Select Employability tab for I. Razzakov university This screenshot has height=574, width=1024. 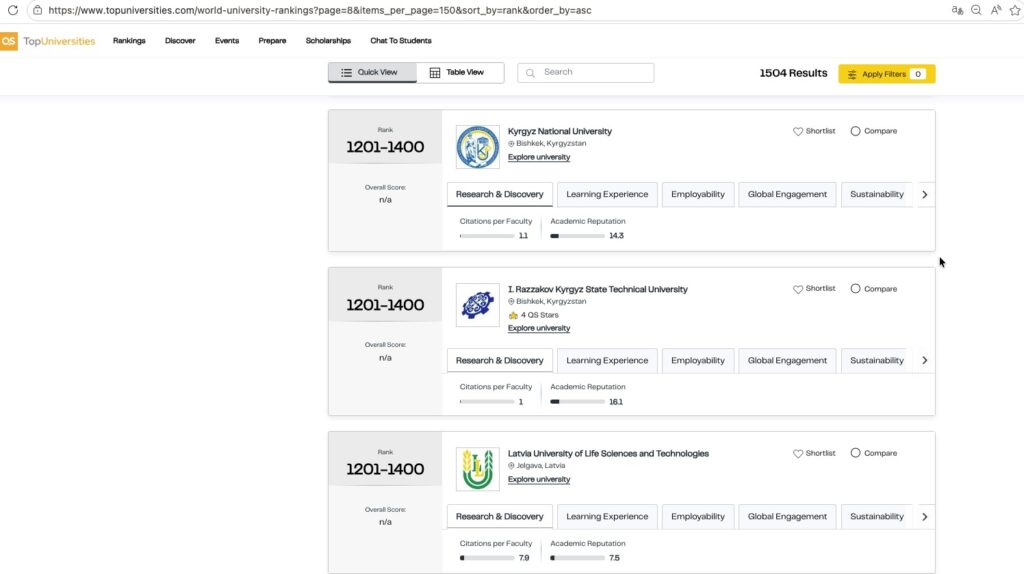click(x=697, y=360)
